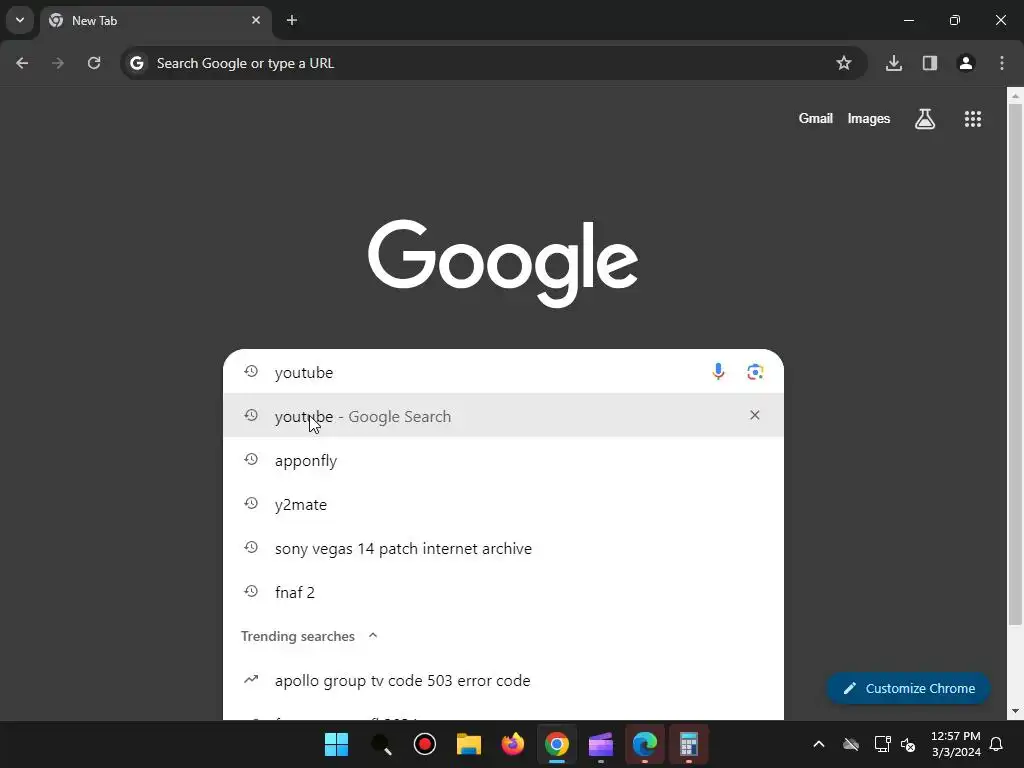Switch to Chrome on the taskbar
Viewport: 1024px width, 768px height.
(557, 744)
